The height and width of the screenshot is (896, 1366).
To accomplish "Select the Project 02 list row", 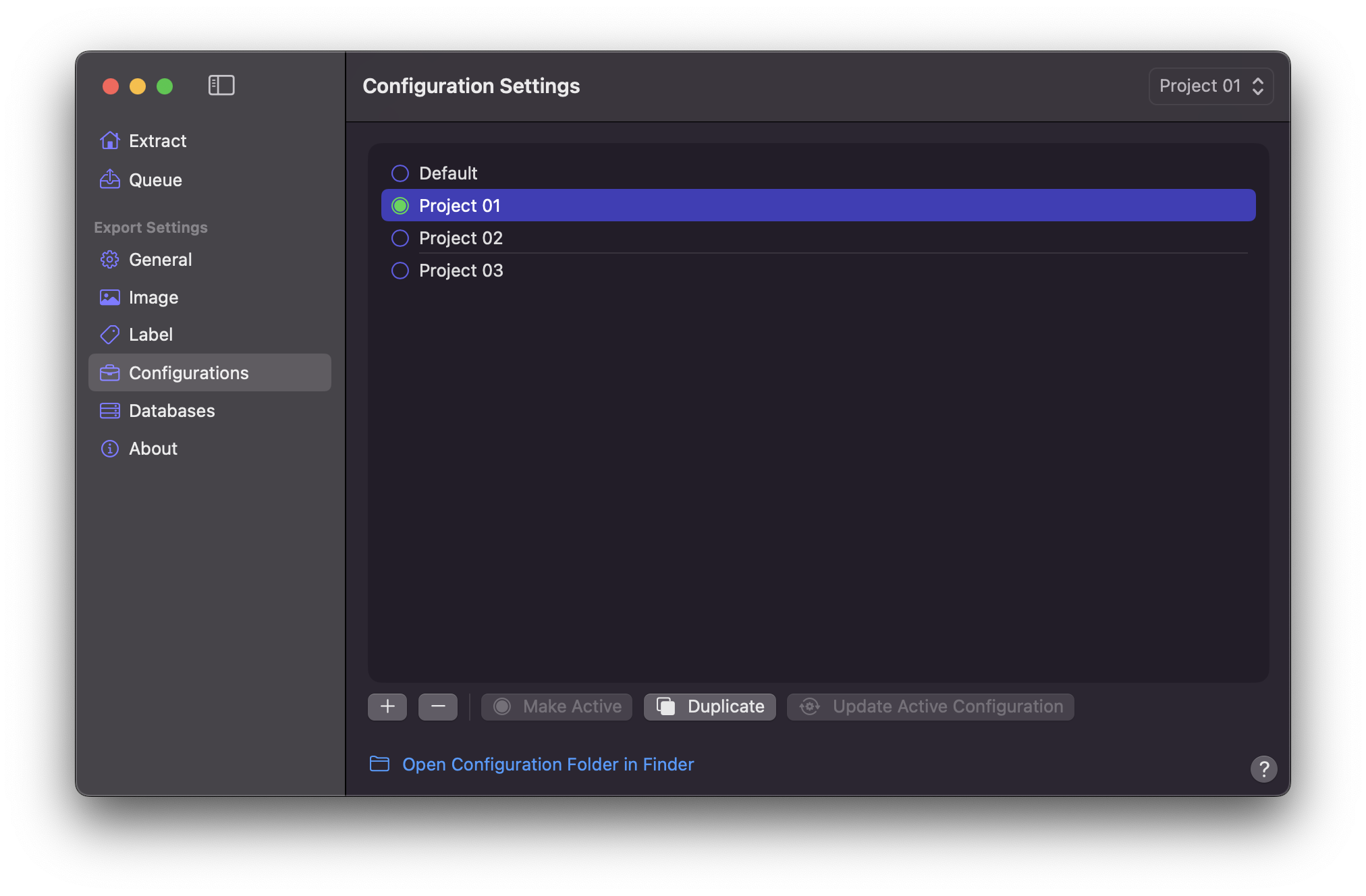I will tap(818, 237).
